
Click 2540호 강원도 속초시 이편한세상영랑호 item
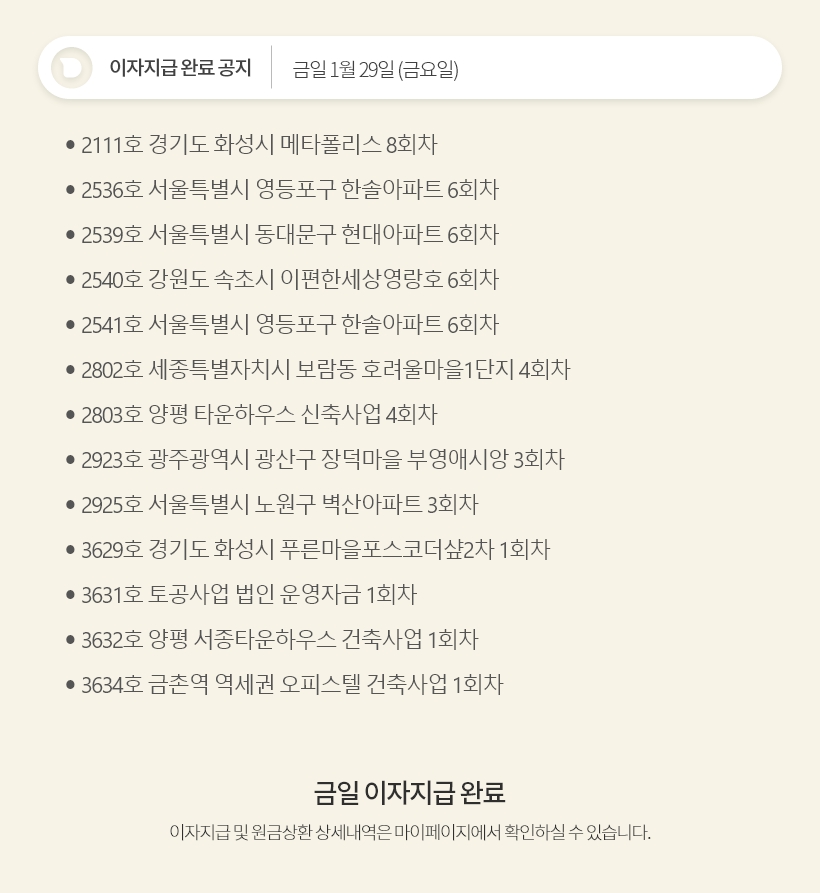(290, 280)
